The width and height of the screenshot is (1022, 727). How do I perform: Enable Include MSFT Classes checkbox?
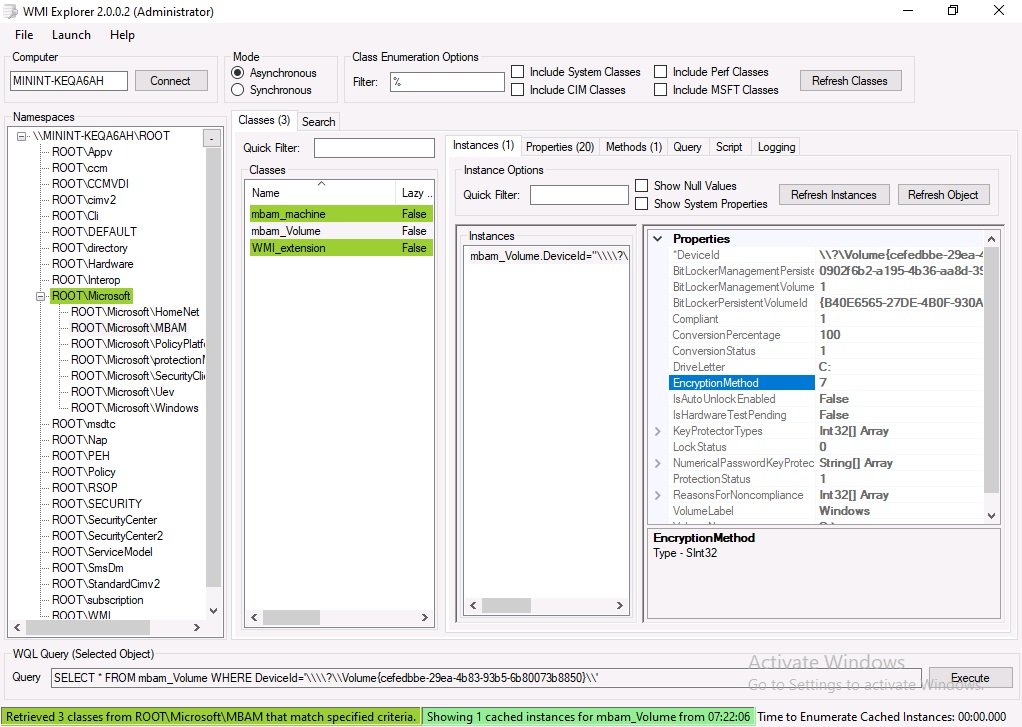(660, 89)
